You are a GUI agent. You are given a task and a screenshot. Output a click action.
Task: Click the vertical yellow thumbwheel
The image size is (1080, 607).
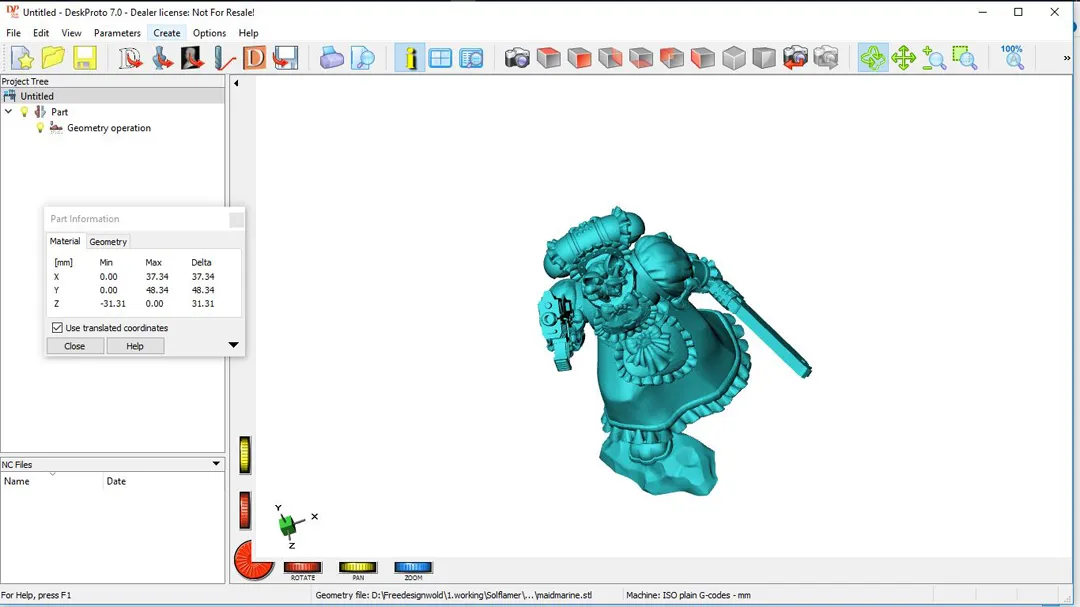[x=245, y=455]
